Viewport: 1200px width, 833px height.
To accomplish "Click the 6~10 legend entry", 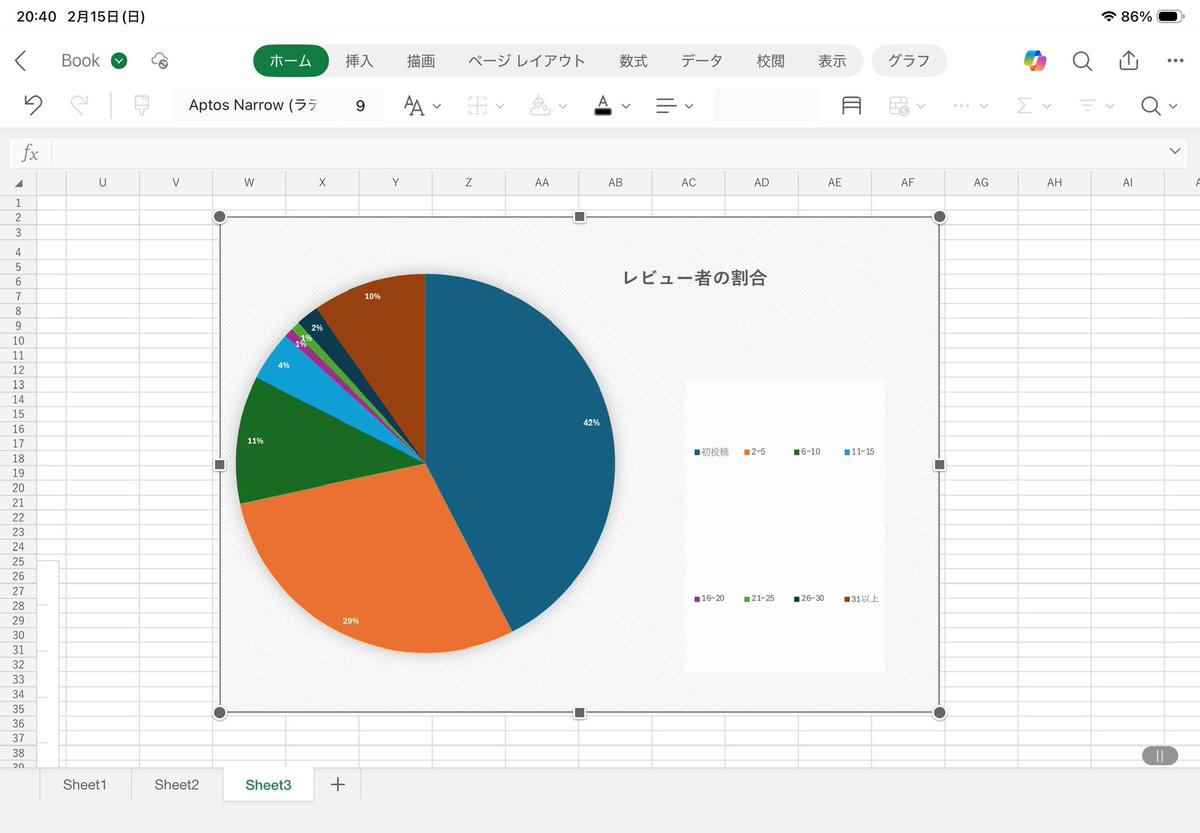I will click(x=807, y=452).
